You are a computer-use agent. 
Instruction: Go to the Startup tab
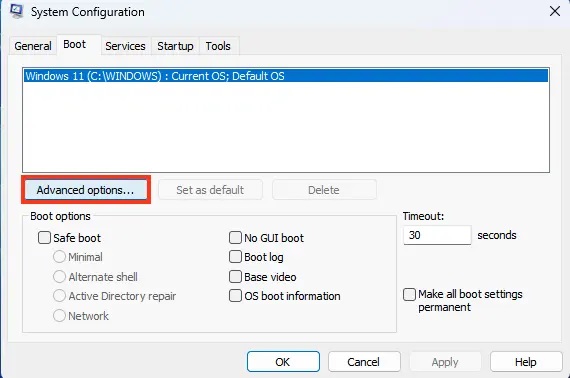pos(175,46)
